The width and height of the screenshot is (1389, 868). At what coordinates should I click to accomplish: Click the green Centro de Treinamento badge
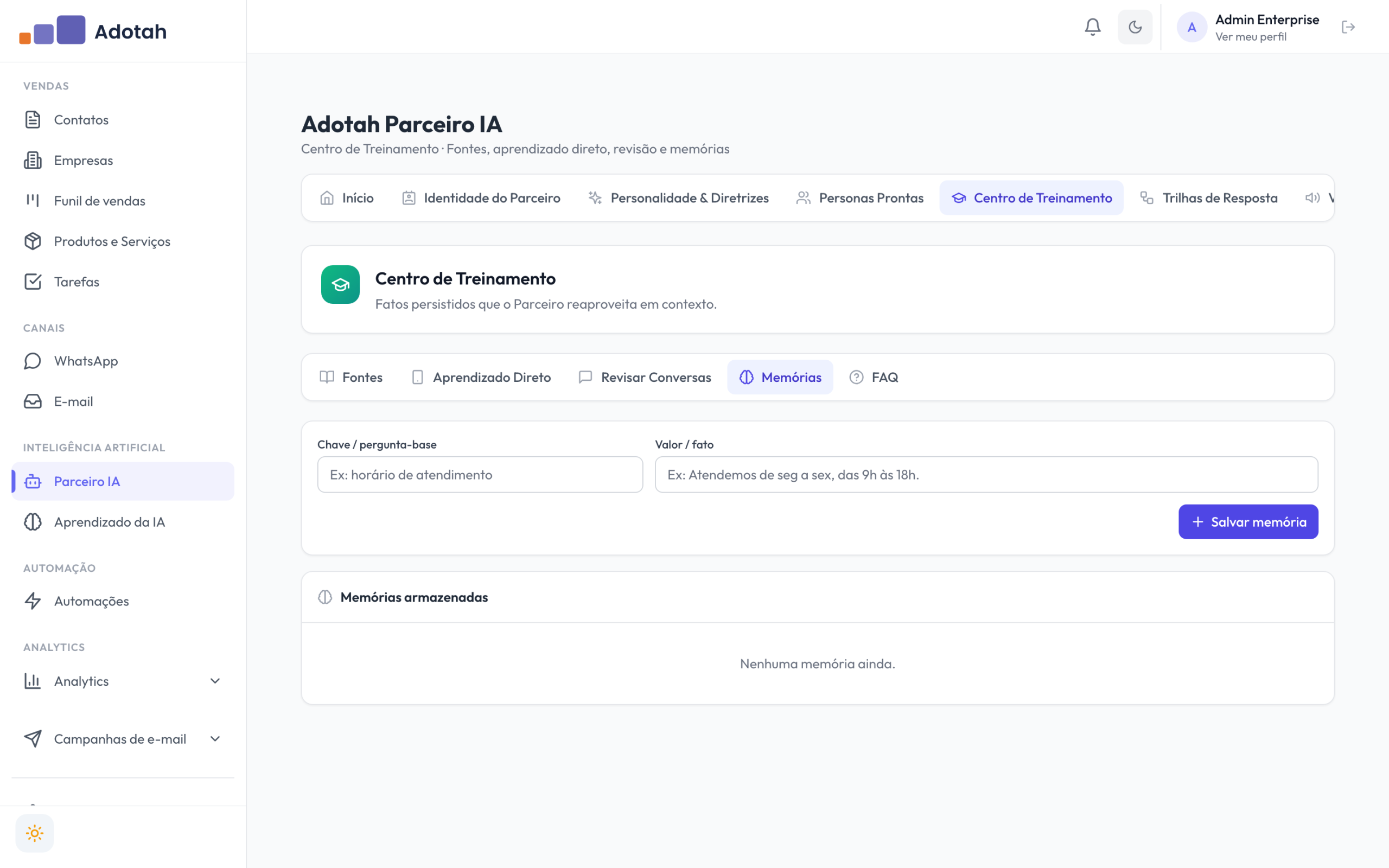point(340,284)
